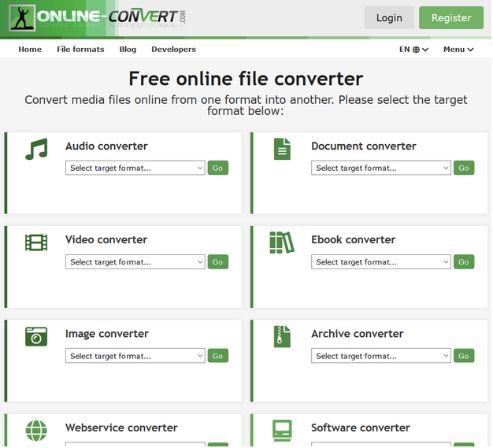The width and height of the screenshot is (493, 448).
Task: Click the Software converter computer icon
Action: coord(282,431)
